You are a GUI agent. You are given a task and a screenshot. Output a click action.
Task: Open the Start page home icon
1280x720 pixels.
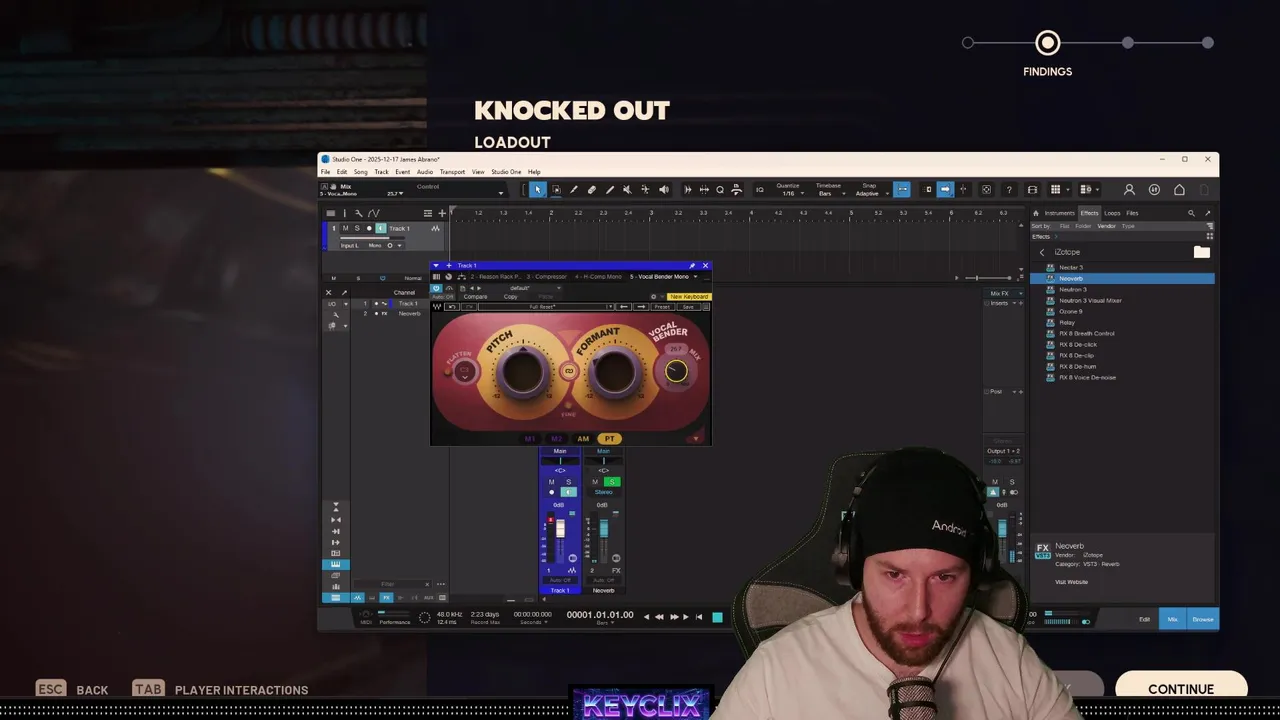[x=1179, y=190]
